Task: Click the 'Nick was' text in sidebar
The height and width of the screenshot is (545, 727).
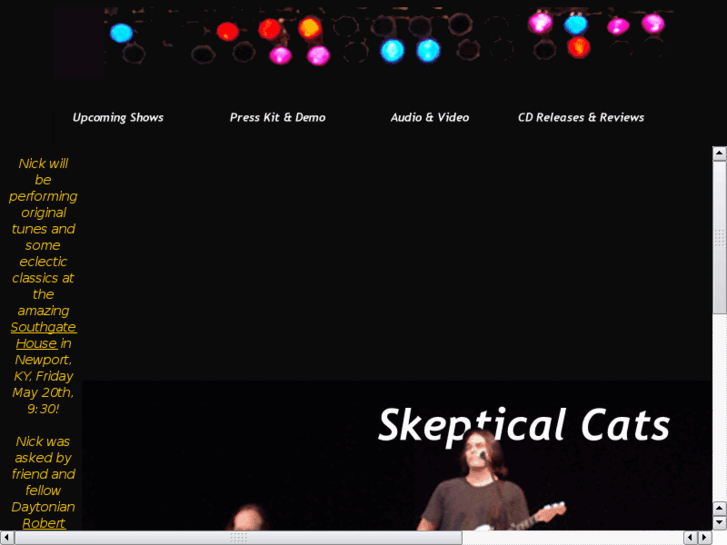Action: 43,441
